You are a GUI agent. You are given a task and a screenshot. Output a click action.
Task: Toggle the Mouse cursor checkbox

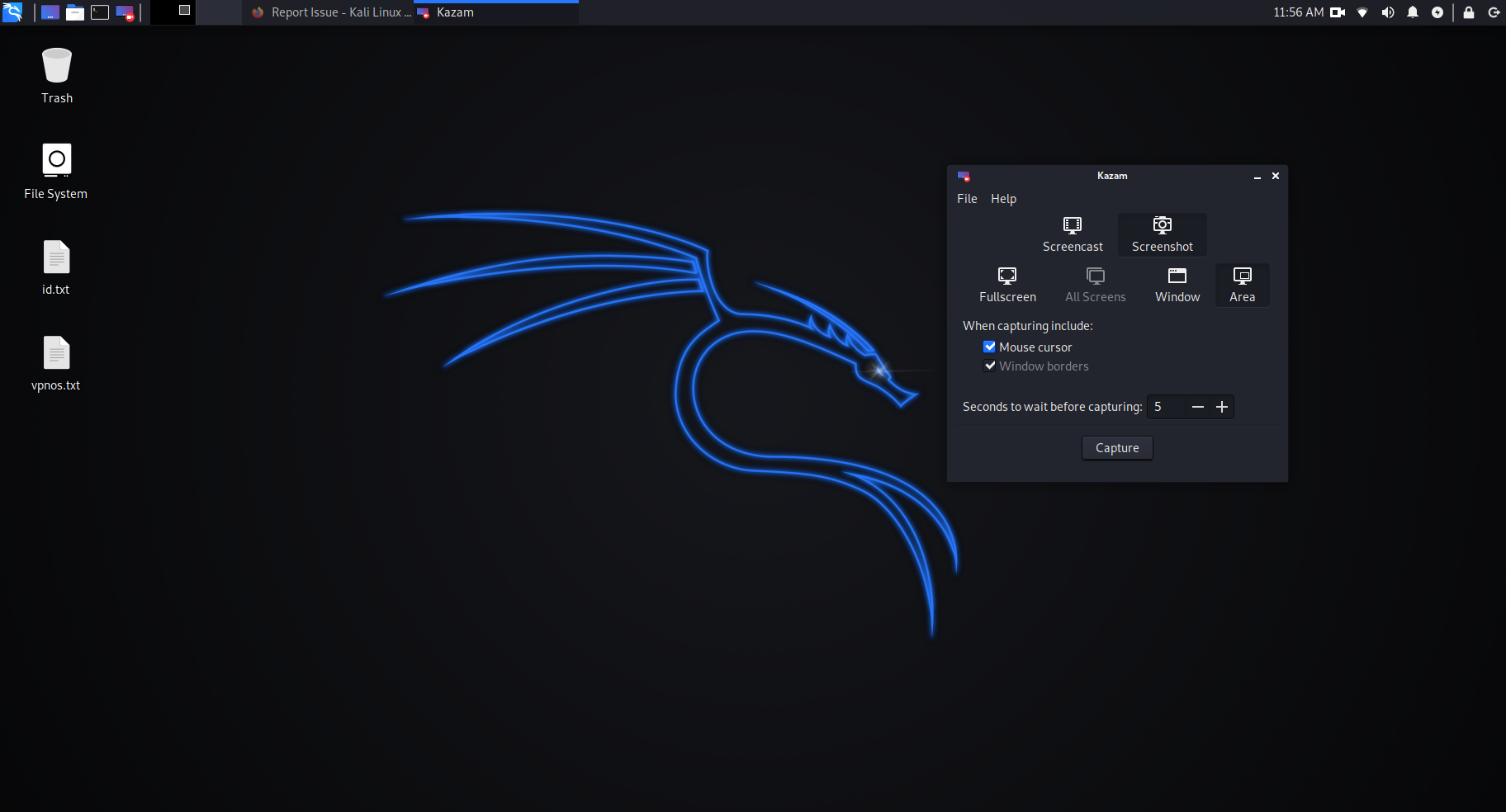point(989,347)
